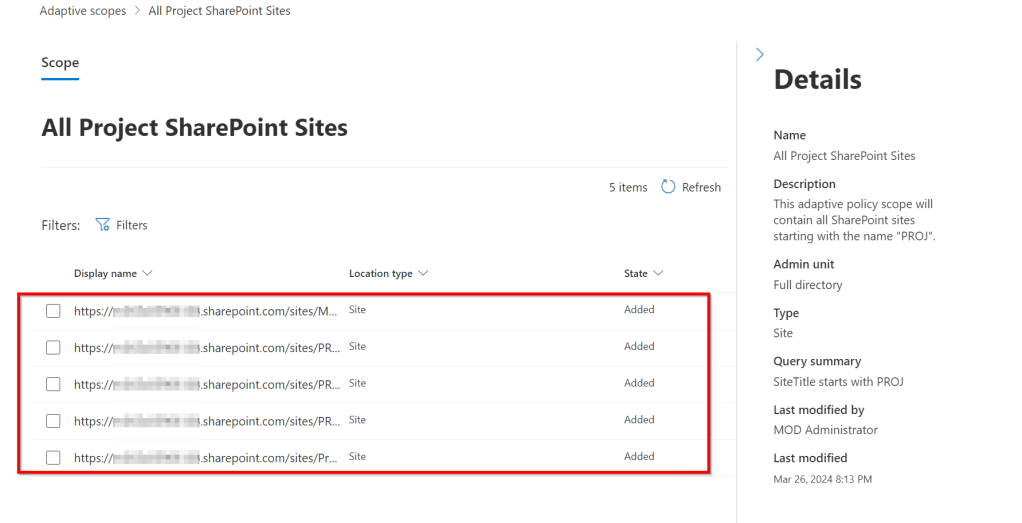
Task: Open the second SharePoint site URL in list
Action: (206, 348)
